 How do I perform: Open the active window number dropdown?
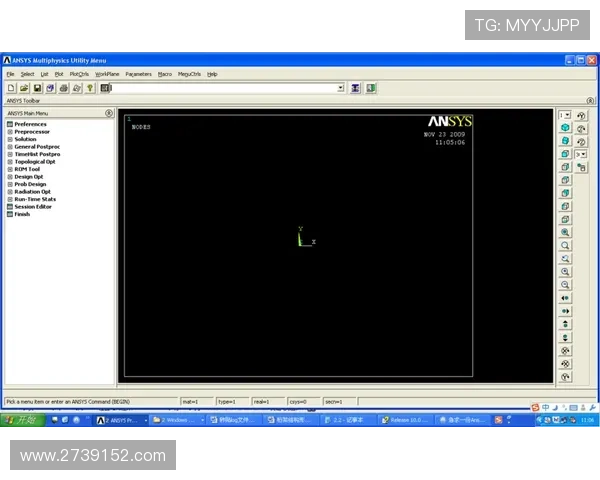coord(565,115)
